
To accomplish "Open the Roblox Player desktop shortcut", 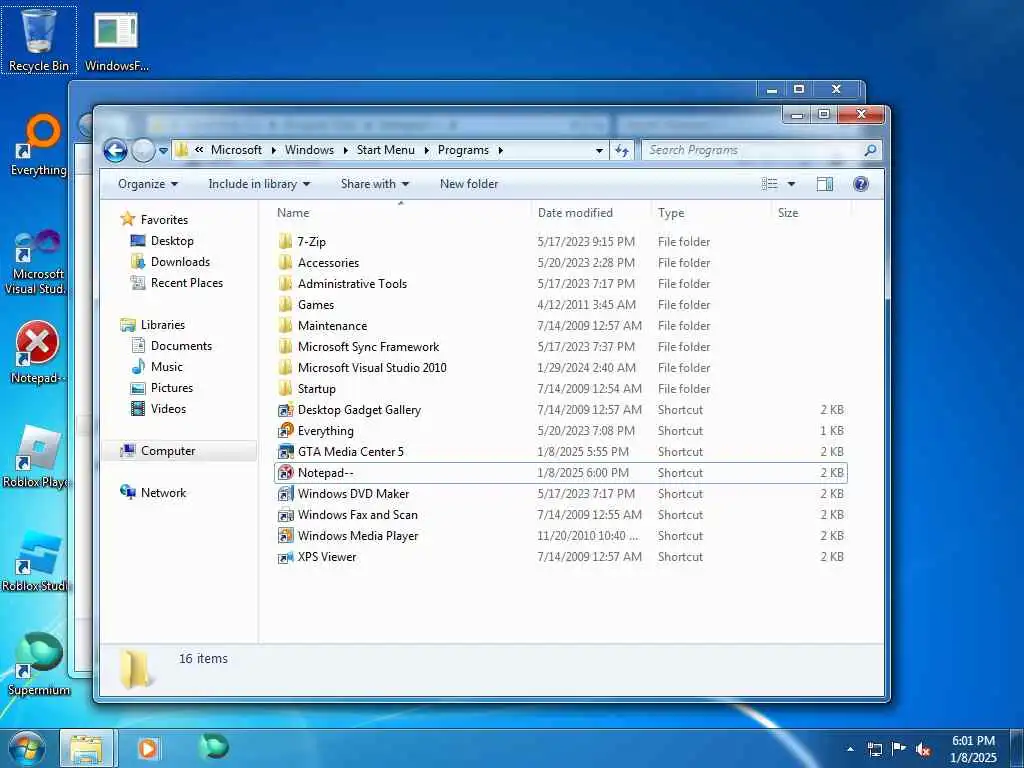I will 37,457.
